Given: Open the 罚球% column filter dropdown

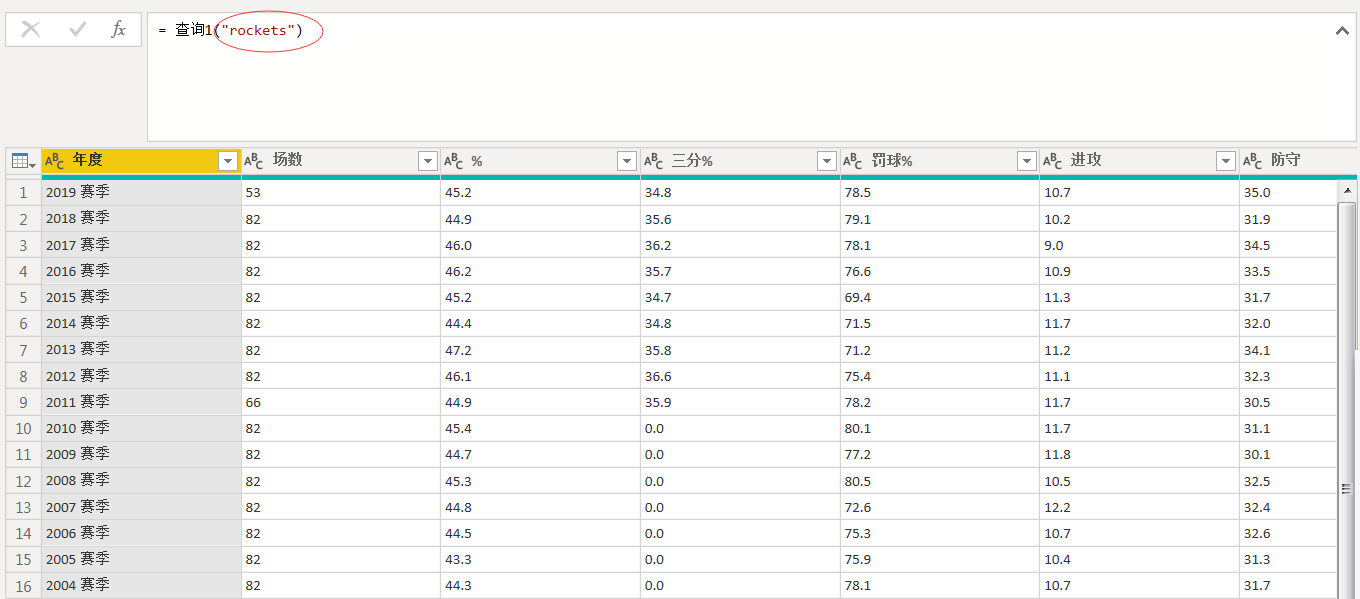Looking at the screenshot, I should 1026,161.
